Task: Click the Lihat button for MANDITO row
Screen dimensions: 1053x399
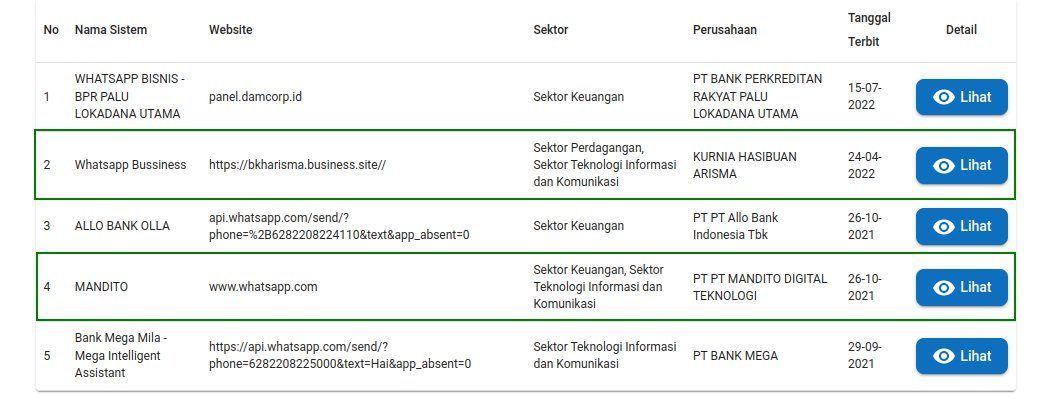Action: 962,287
